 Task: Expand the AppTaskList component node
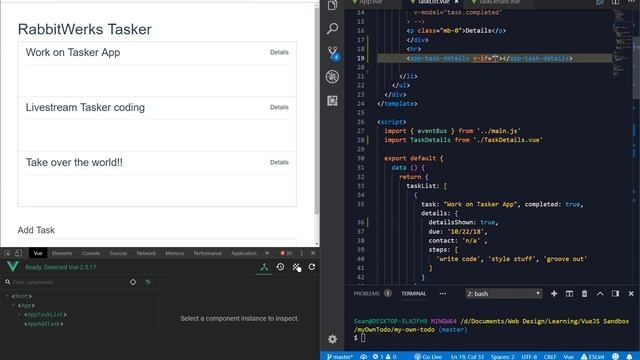19,315
